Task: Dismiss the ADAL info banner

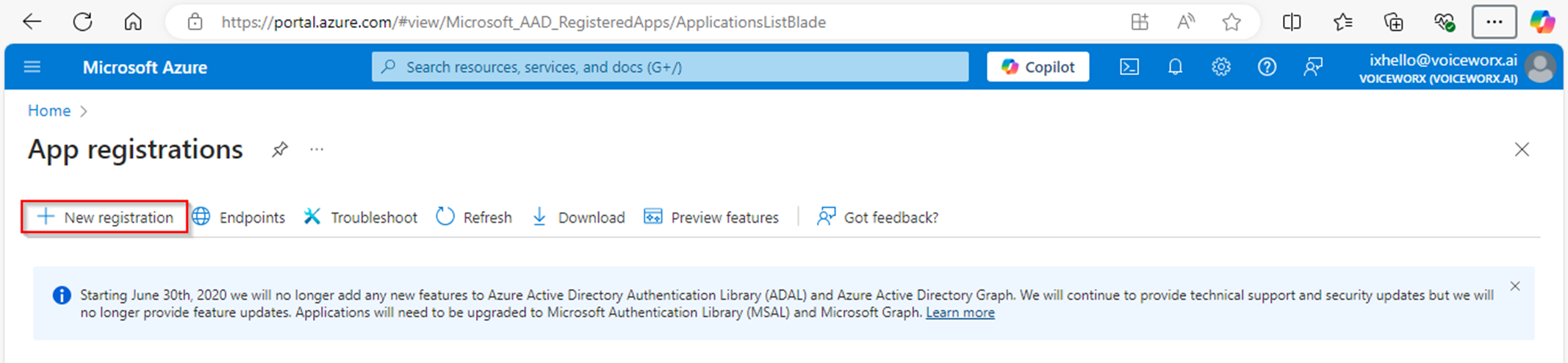Action: pos(1515,287)
